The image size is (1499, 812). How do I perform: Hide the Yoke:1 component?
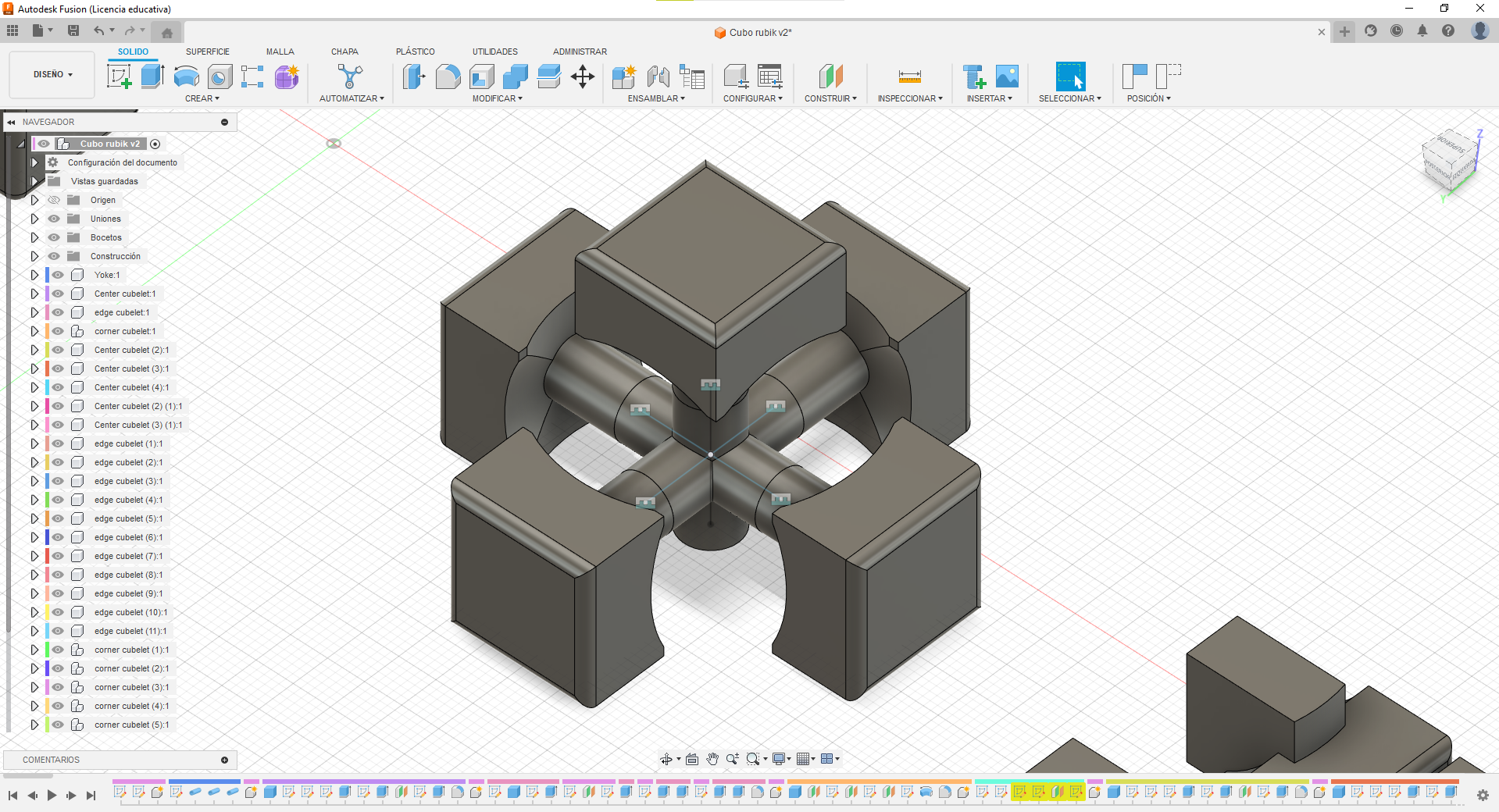[58, 275]
